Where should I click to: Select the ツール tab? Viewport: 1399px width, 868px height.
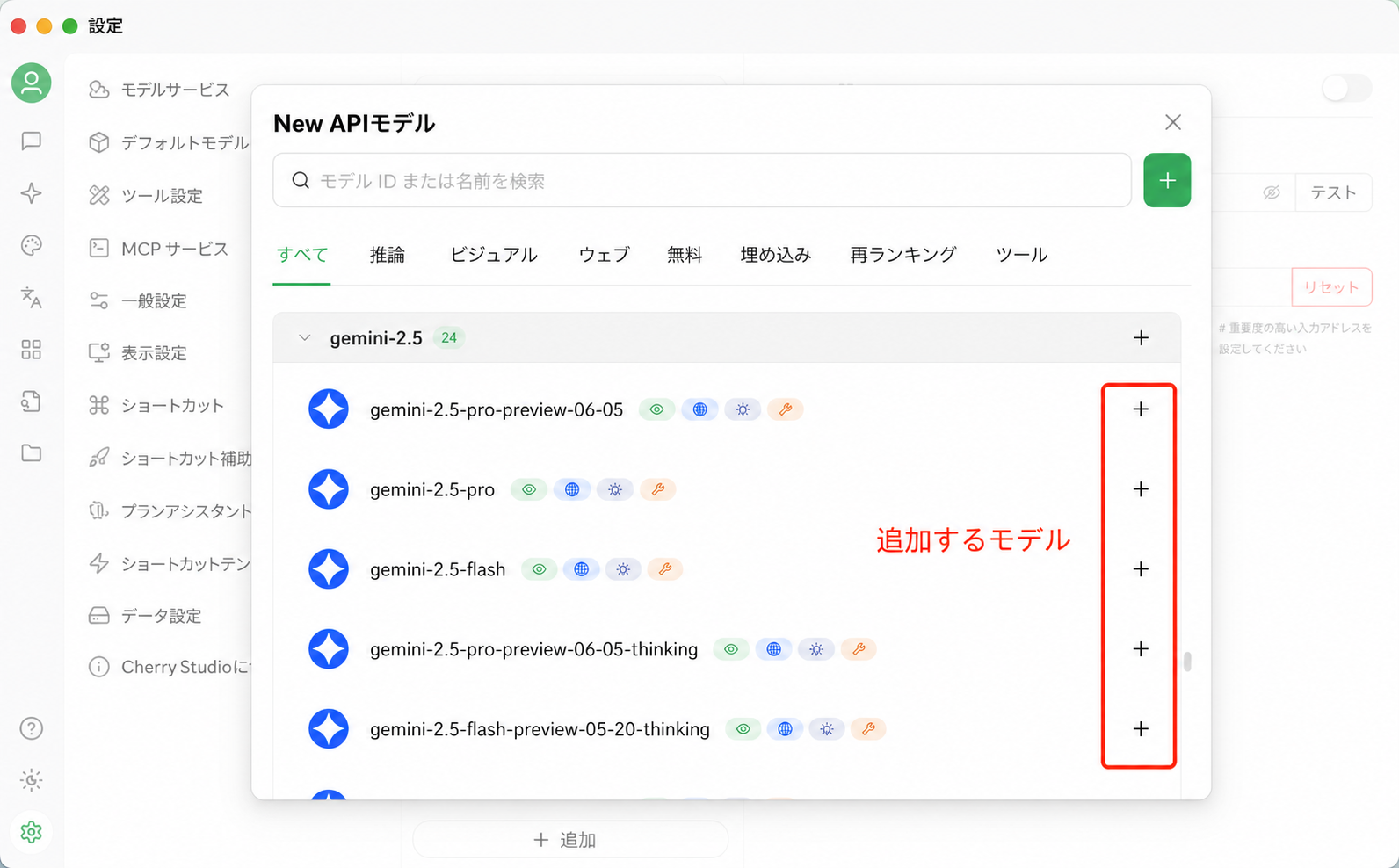[1021, 255]
